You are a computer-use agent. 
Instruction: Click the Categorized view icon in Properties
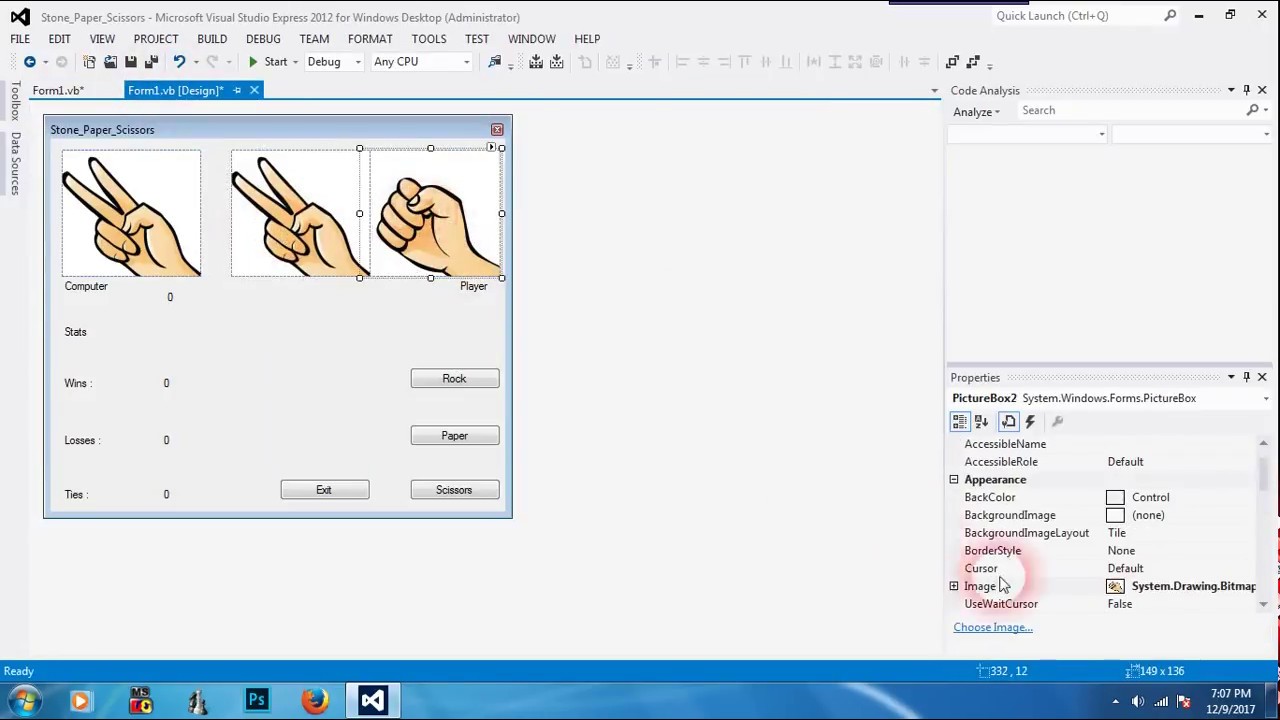coord(960,422)
